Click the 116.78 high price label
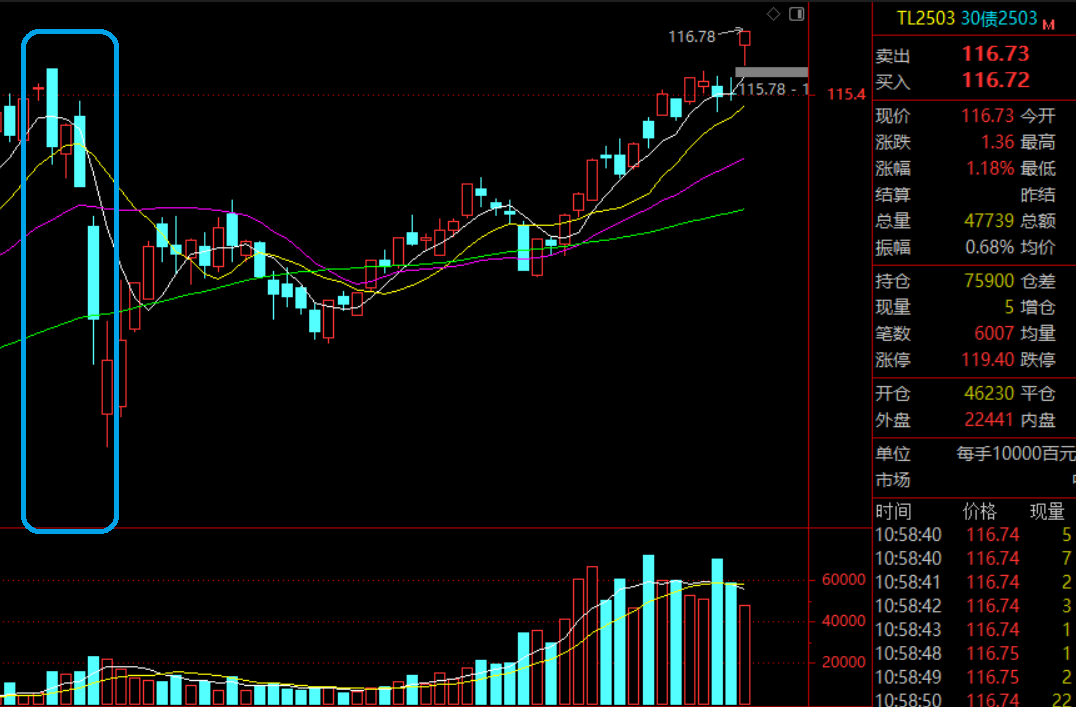 (692, 36)
